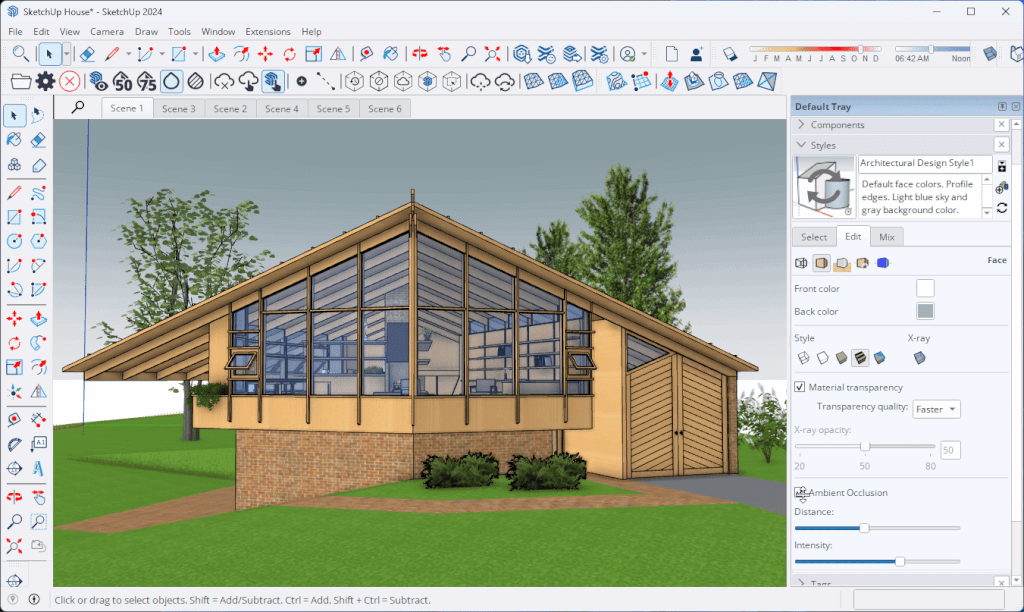Click the Back color swatch
Screen dimensions: 1024x612
point(925,310)
